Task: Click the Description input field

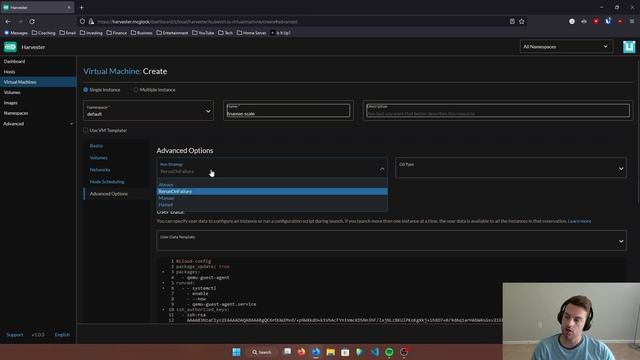Action: click(498, 111)
